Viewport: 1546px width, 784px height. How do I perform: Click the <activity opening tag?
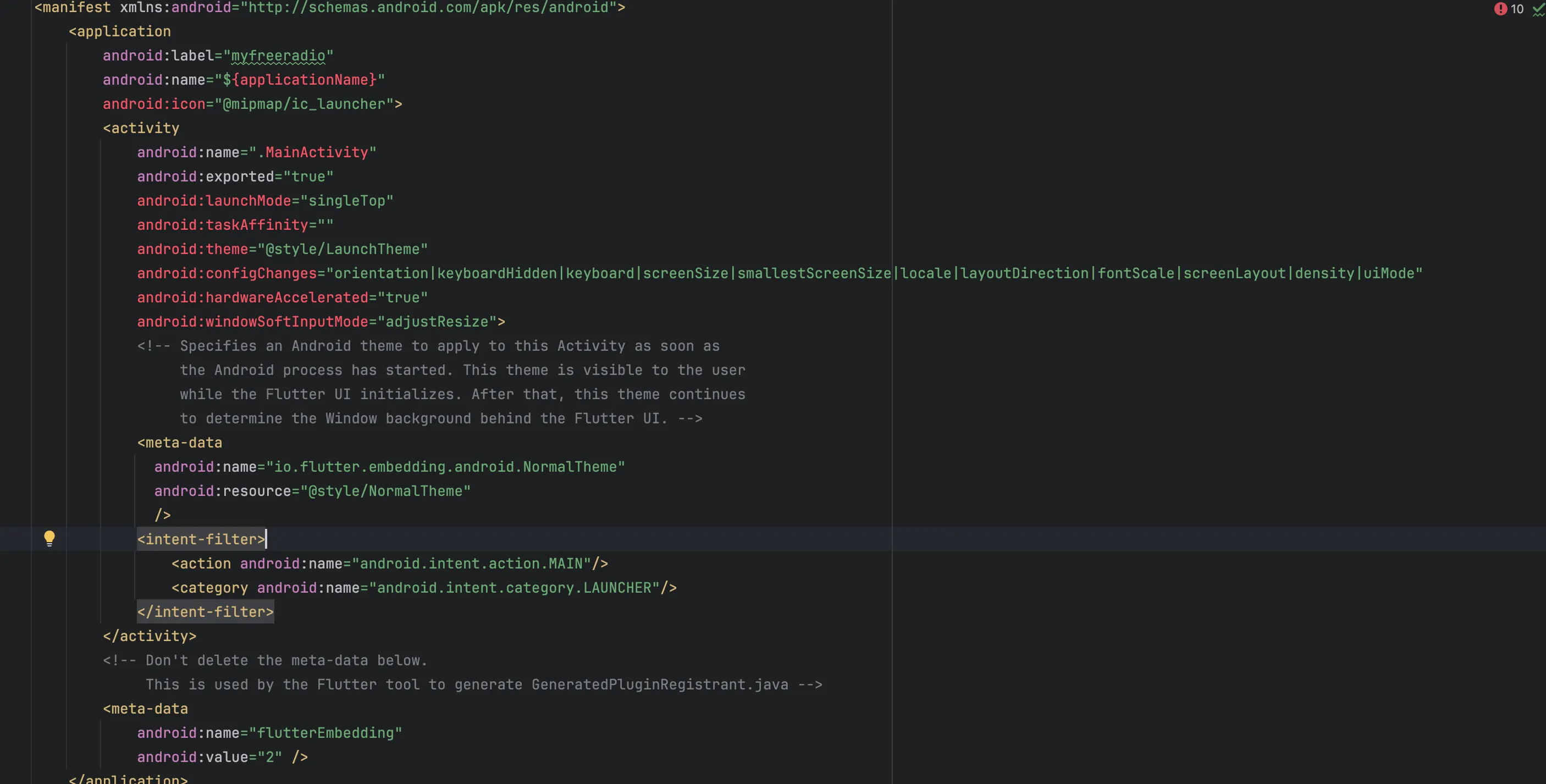tap(141, 129)
